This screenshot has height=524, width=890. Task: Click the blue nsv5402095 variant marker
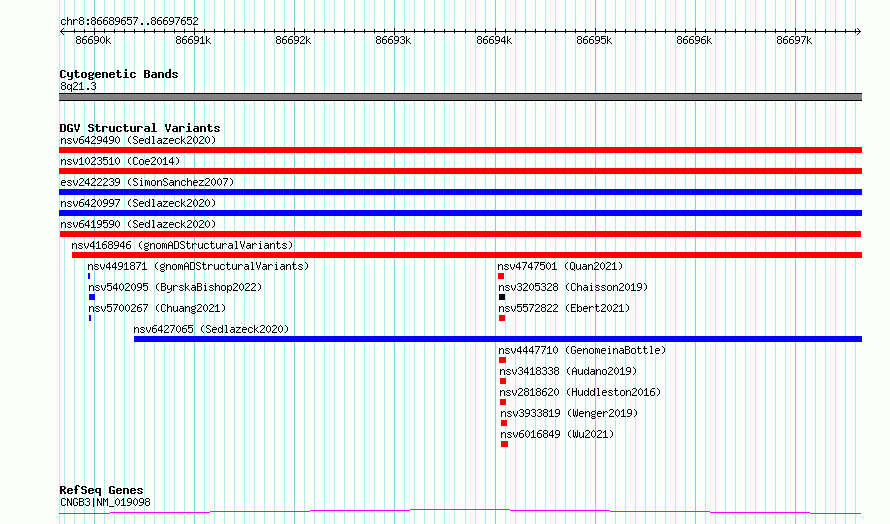pyautogui.click(x=92, y=297)
